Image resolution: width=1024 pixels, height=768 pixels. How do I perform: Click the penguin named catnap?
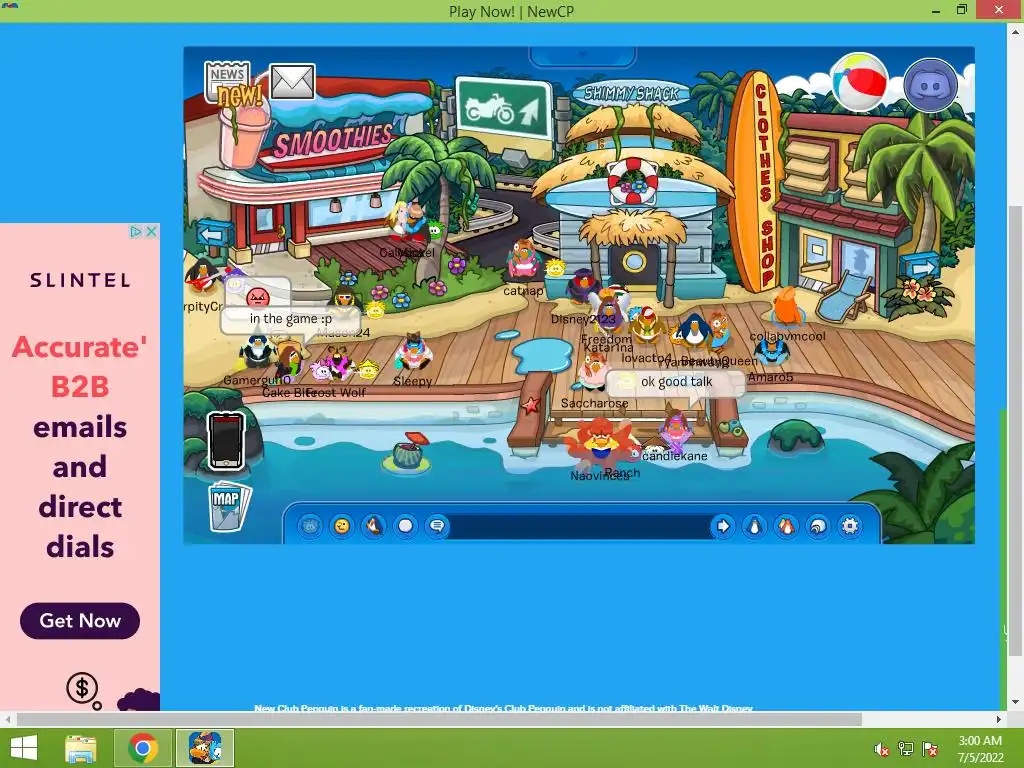point(524,260)
